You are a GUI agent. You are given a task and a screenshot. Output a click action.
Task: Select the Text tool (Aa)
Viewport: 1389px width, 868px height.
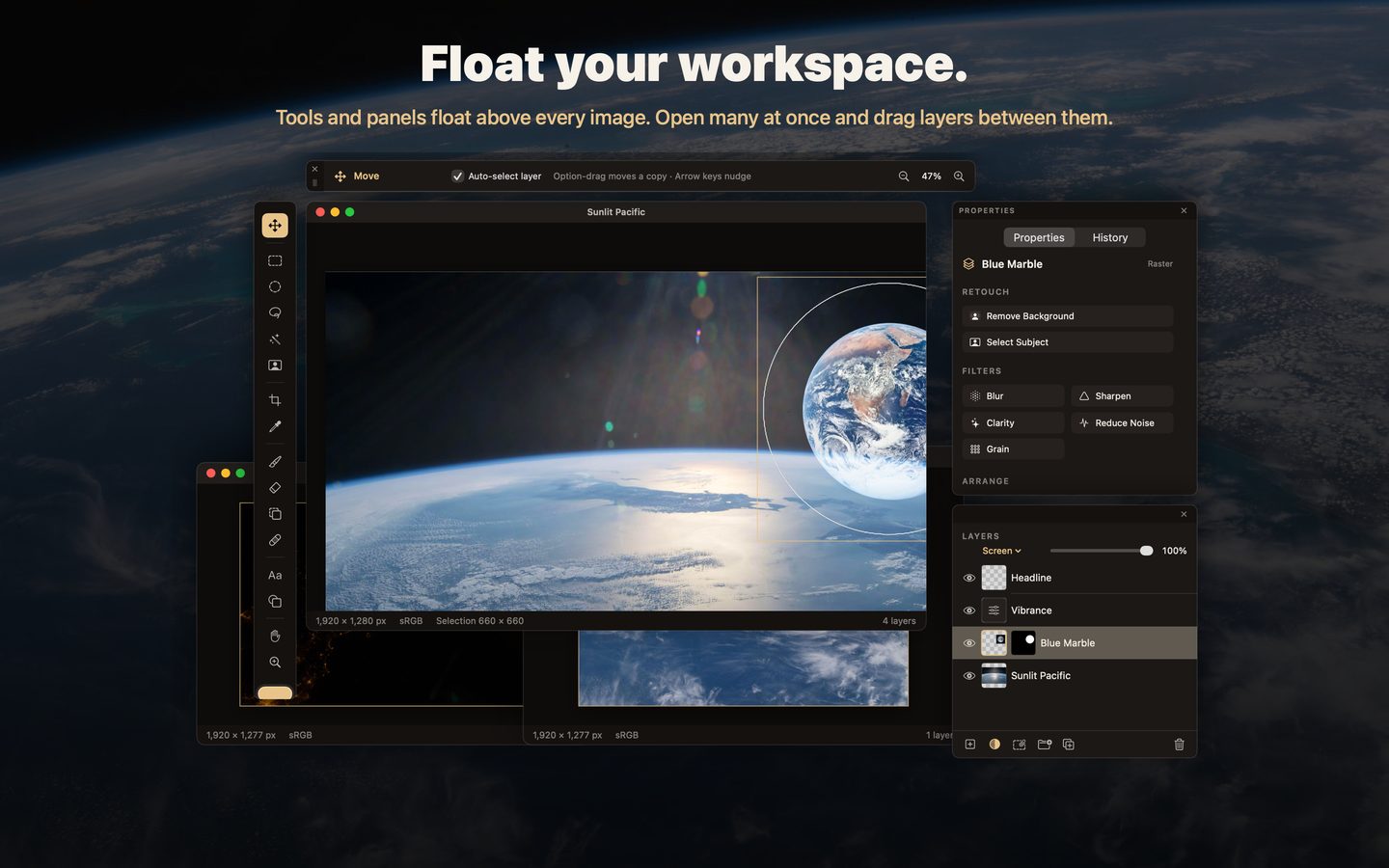point(275,575)
